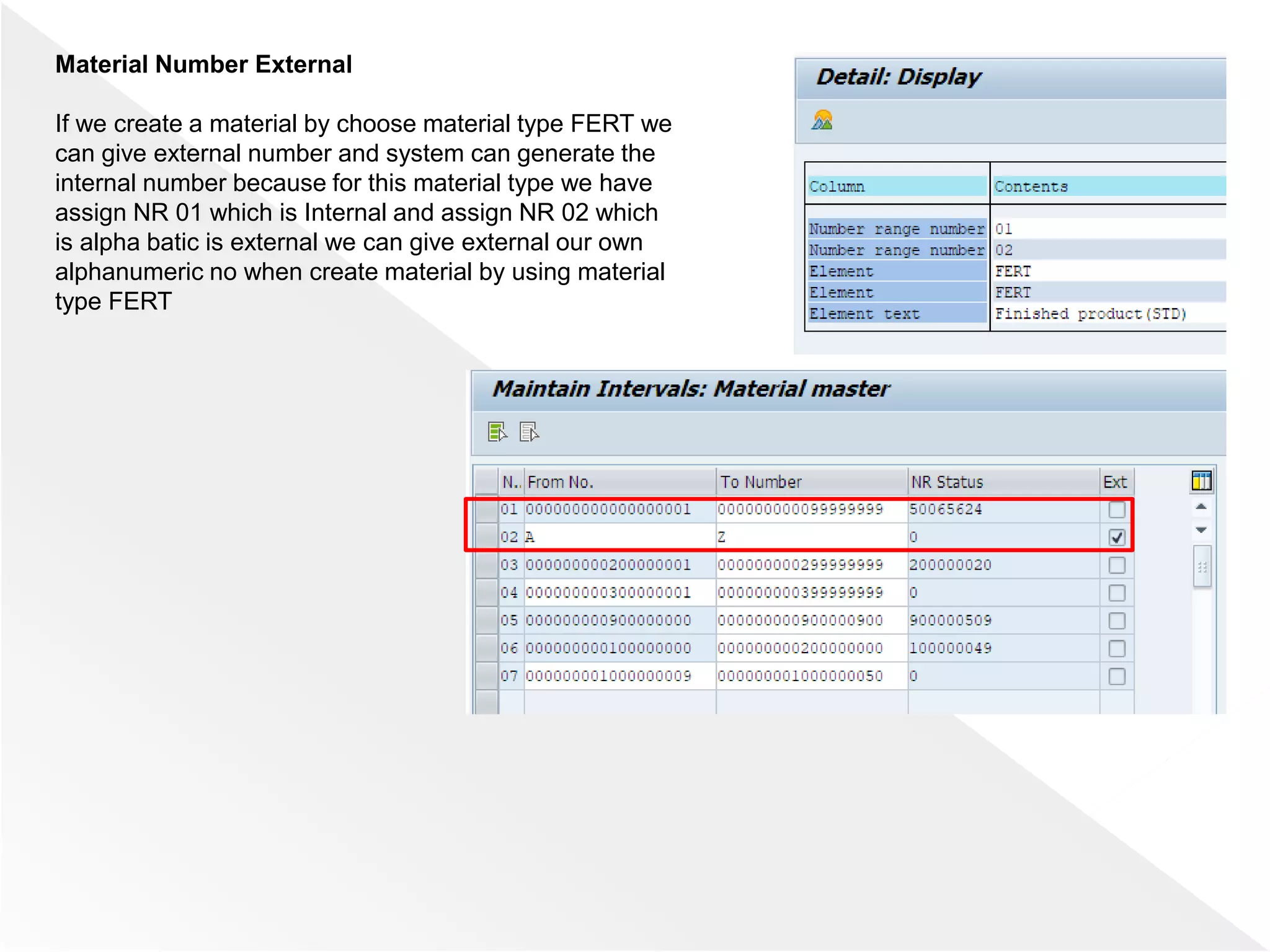This screenshot has height=952, width=1270.
Task: Click To Number value 000000000399999999
Action: pos(801,593)
